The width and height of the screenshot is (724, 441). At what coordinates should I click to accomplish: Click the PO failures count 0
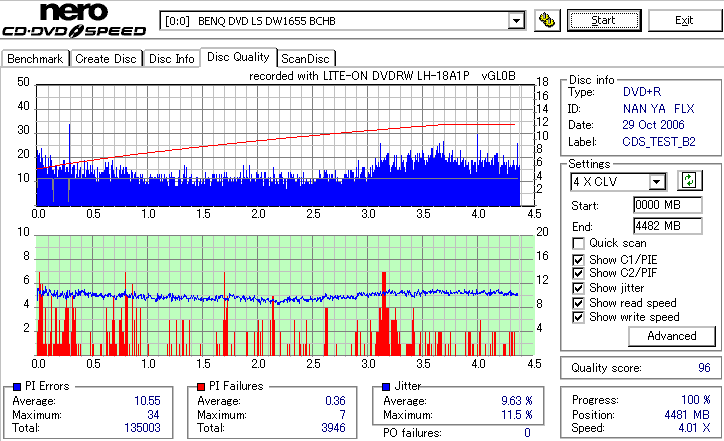tap(527, 433)
